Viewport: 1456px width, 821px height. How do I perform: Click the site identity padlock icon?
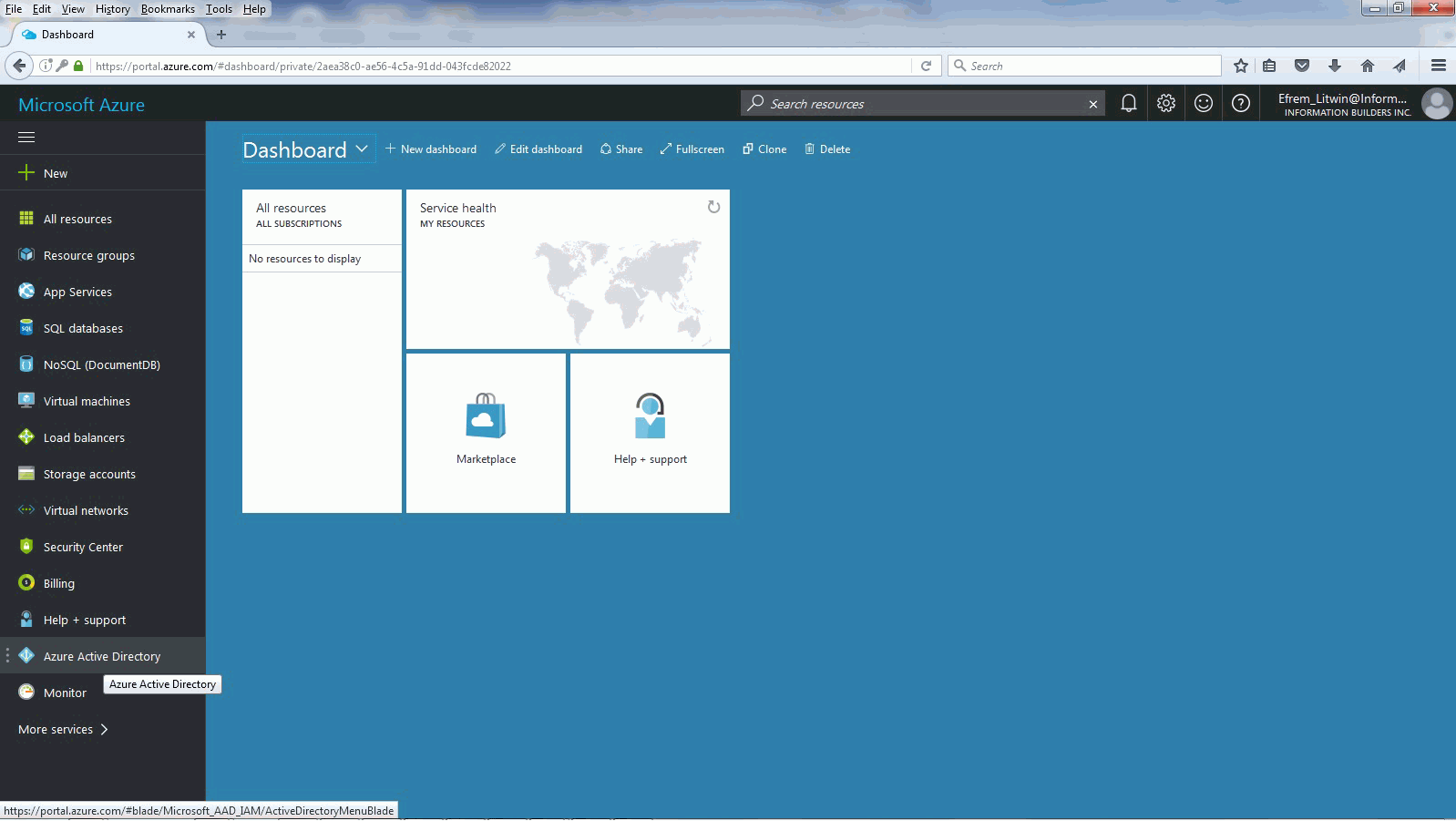tap(78, 66)
